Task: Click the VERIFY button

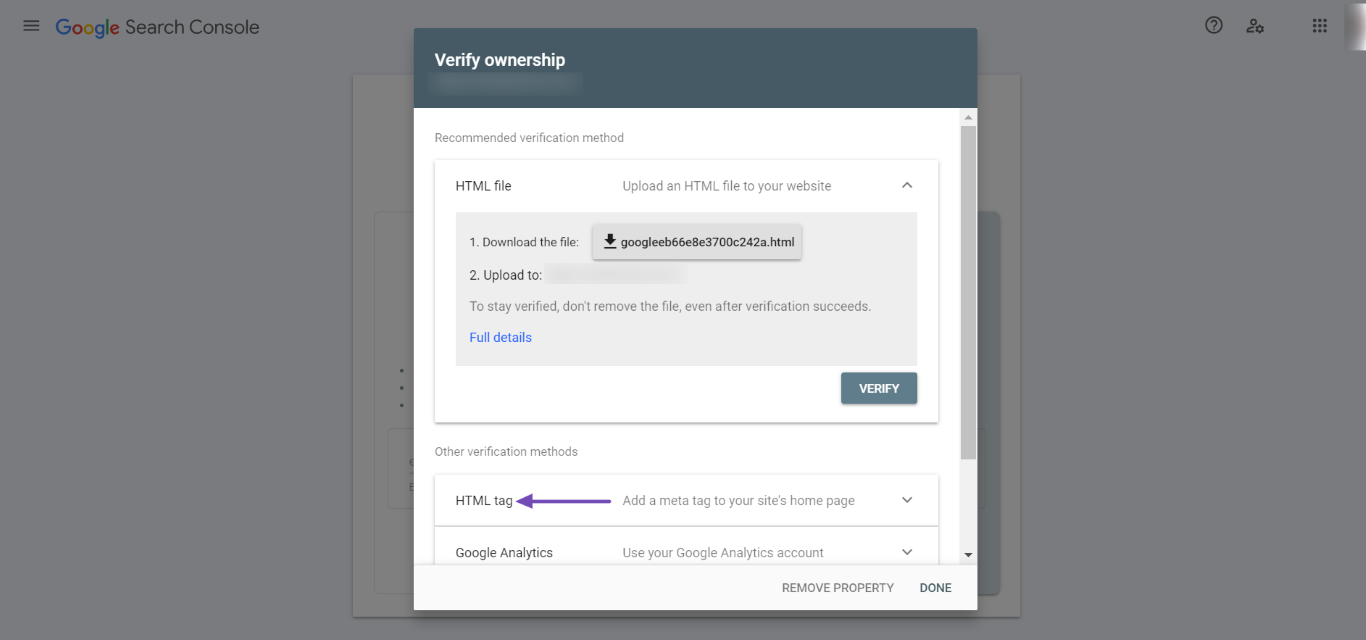Action: 878,388
